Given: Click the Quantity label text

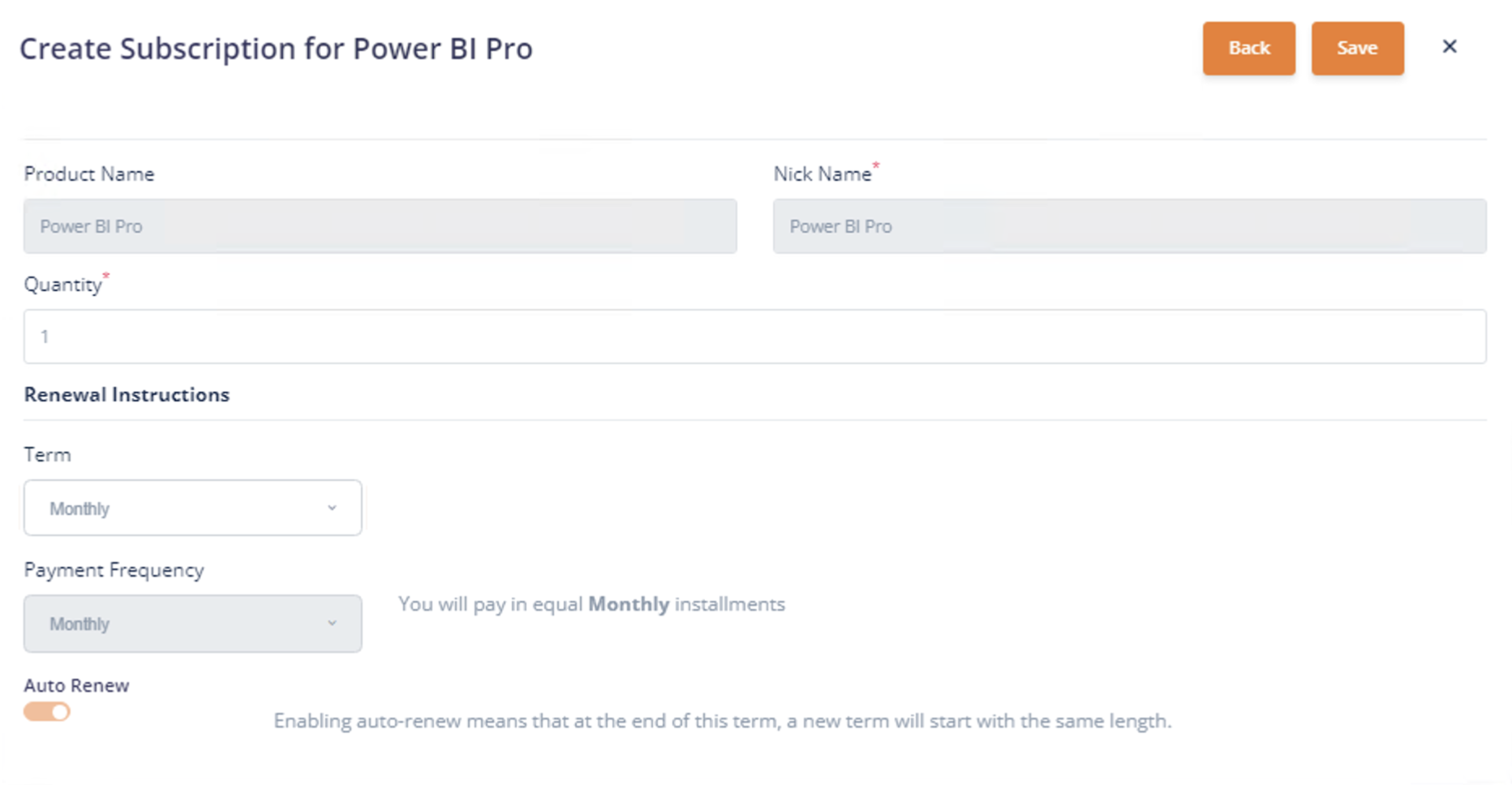Looking at the screenshot, I should tap(62, 285).
